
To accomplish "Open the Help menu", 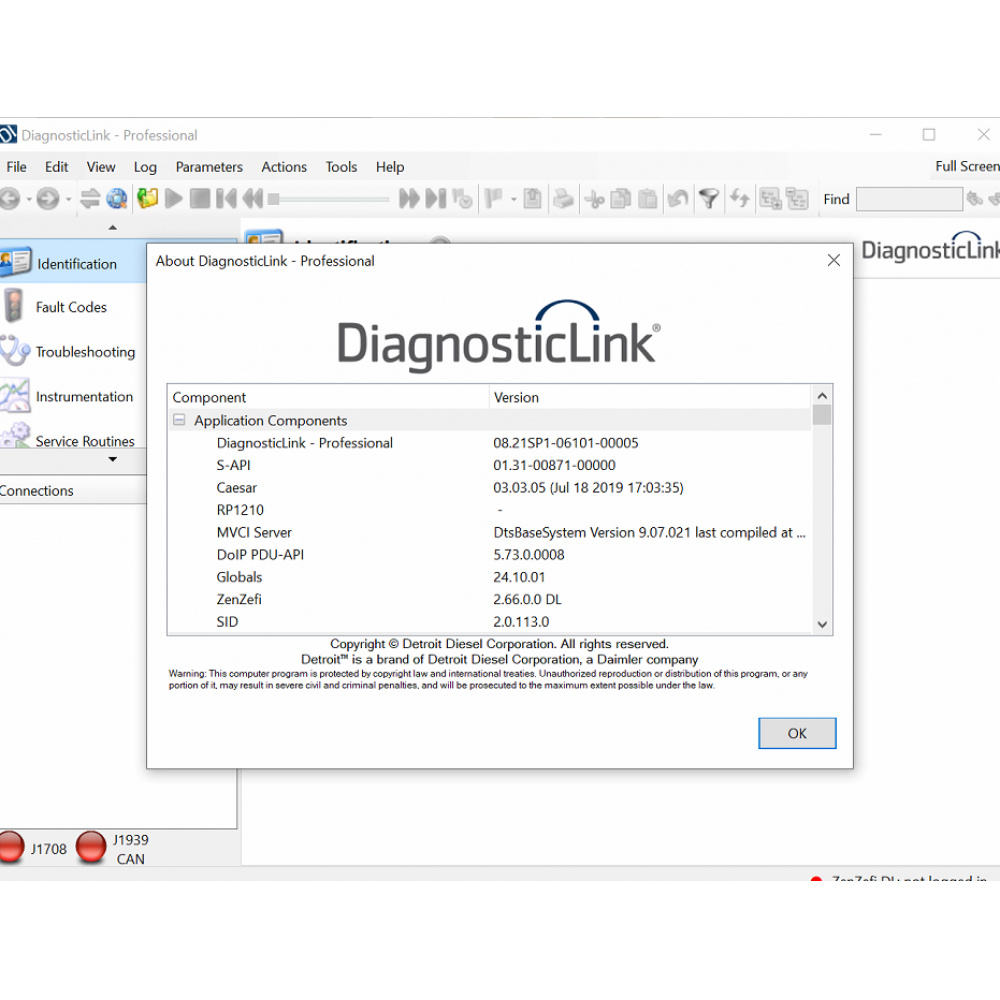I will [x=390, y=167].
